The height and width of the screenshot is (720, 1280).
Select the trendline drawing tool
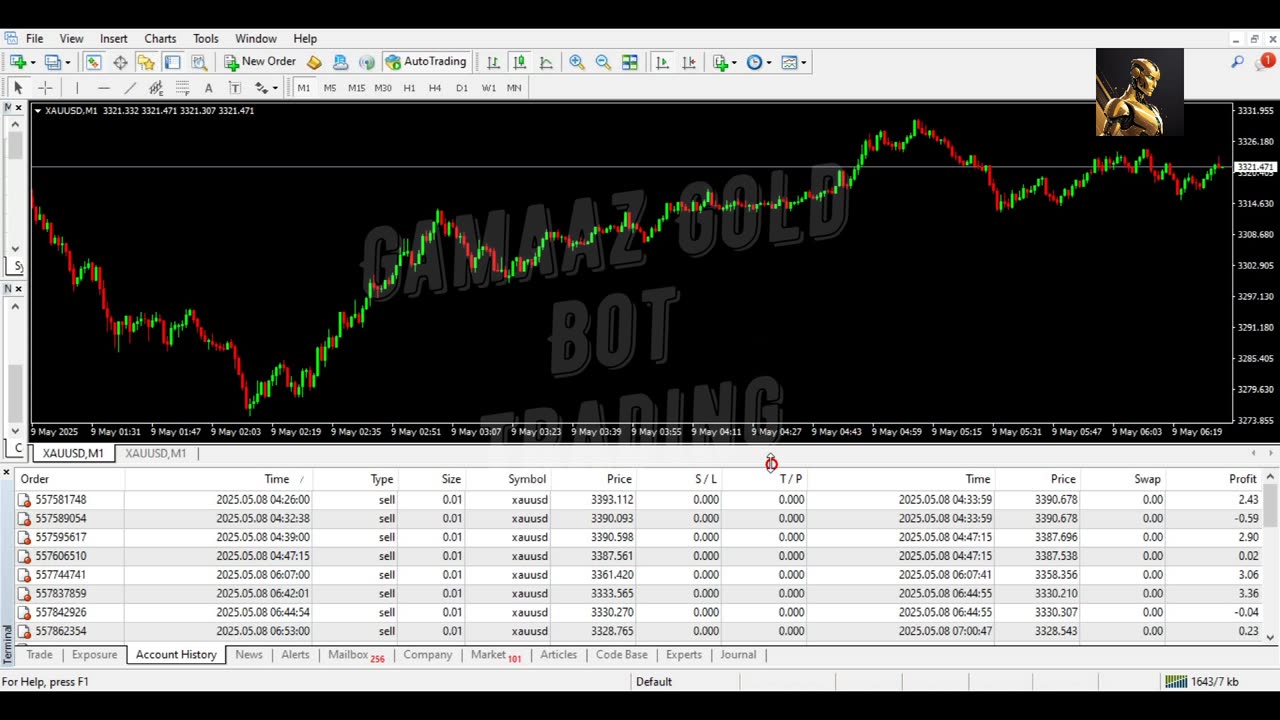129,88
